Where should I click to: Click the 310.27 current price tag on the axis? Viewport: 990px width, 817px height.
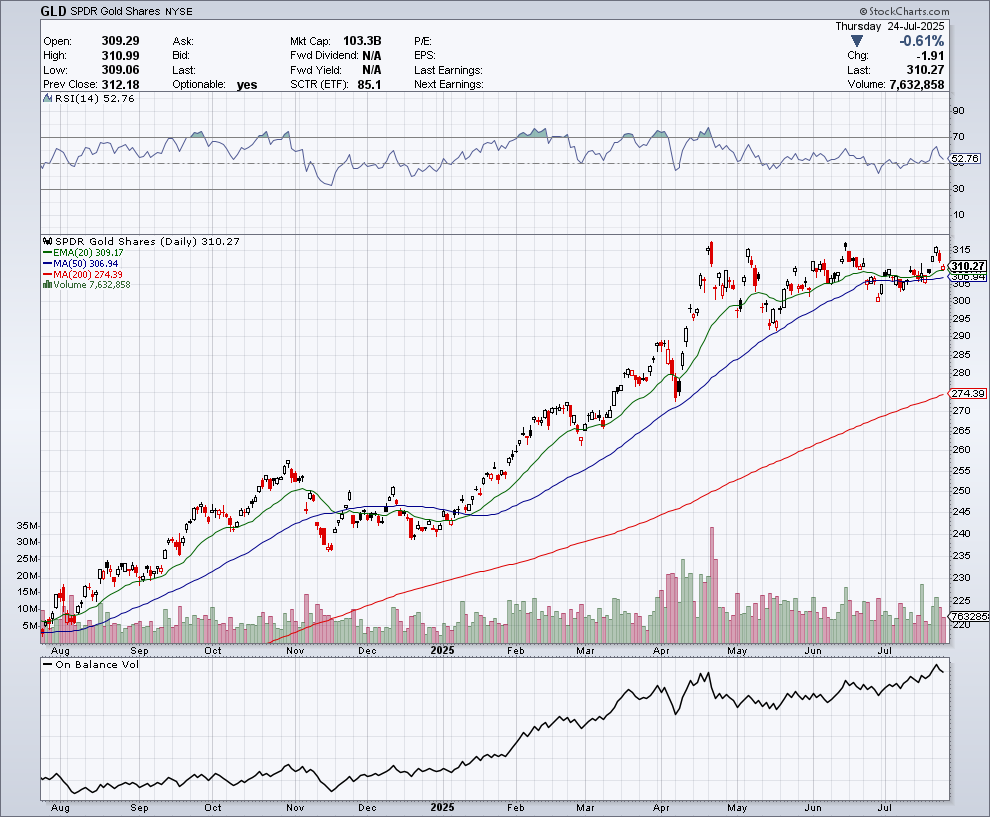(968, 266)
